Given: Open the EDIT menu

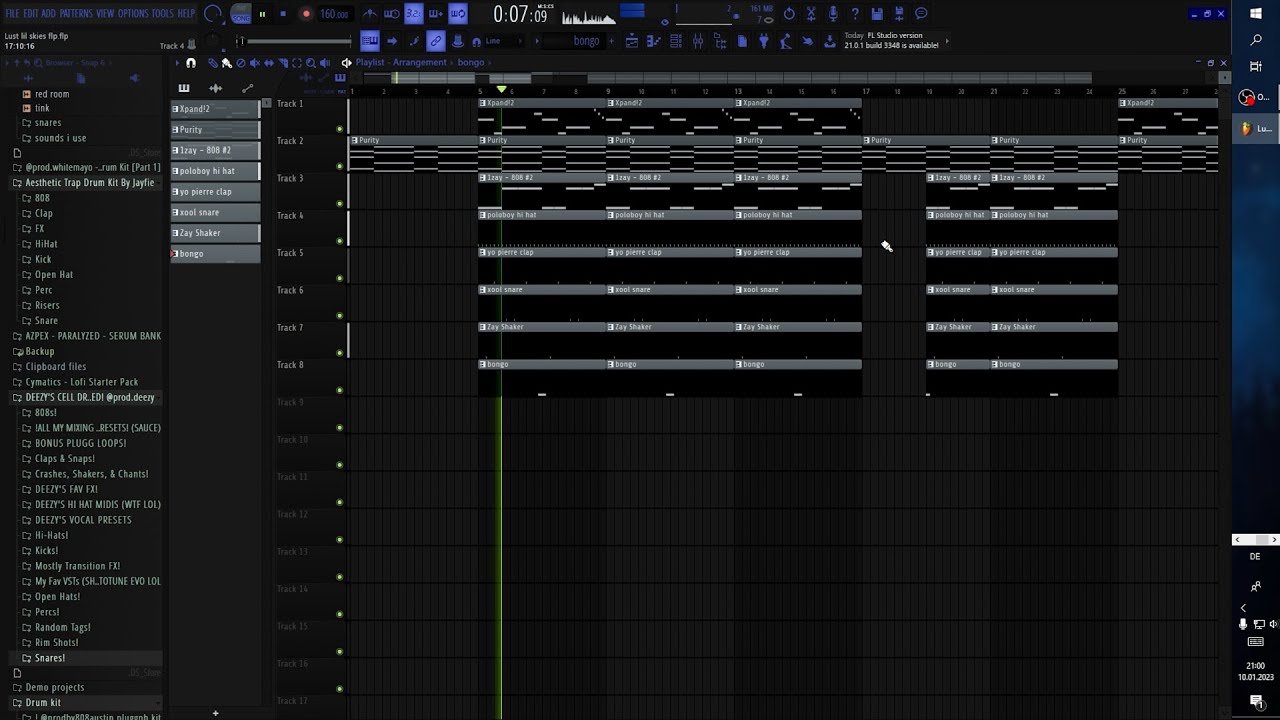Looking at the screenshot, I should coord(31,14).
